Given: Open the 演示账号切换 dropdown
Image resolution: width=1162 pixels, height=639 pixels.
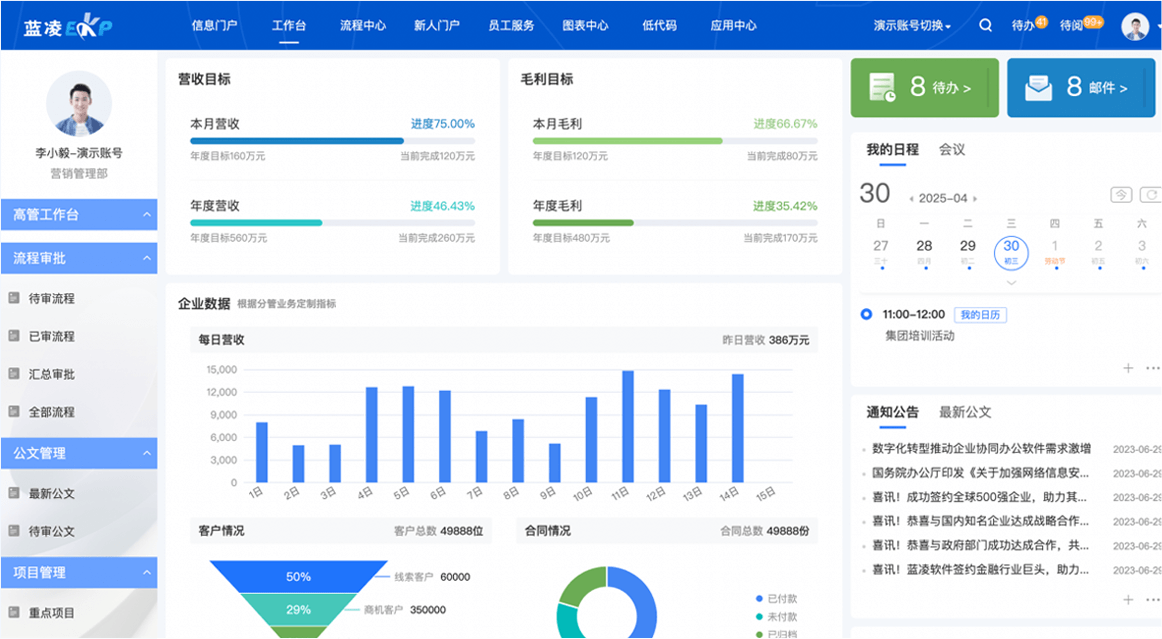Looking at the screenshot, I should point(911,26).
